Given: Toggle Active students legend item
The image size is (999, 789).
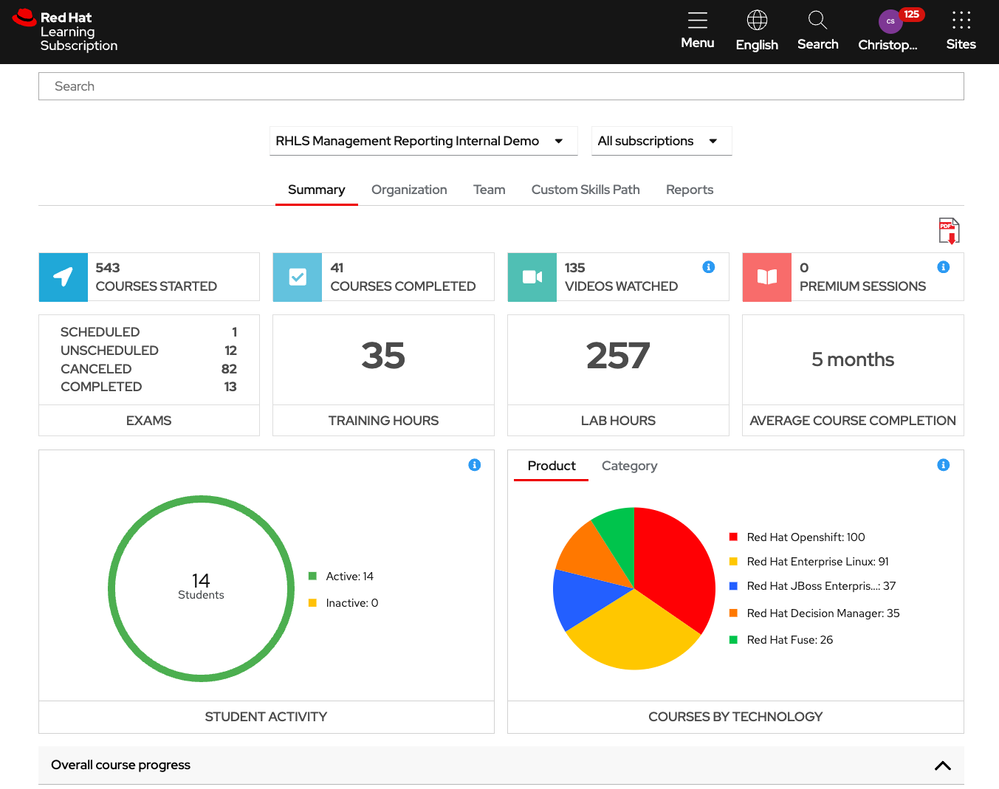Looking at the screenshot, I should (341, 577).
